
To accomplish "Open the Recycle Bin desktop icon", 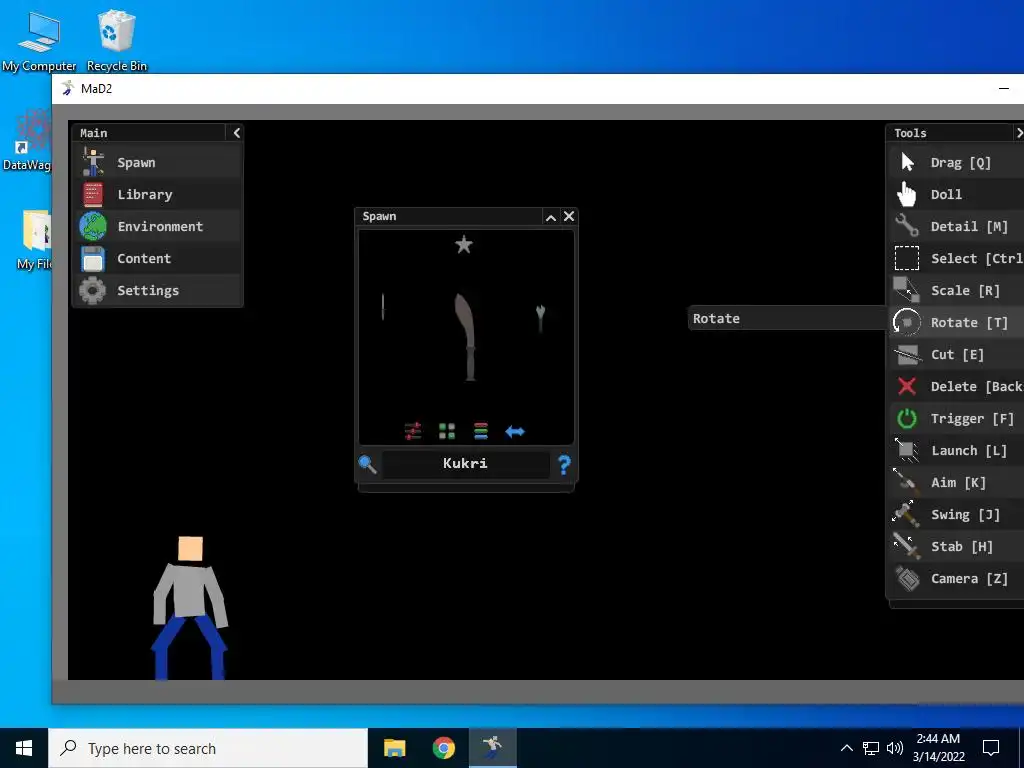I will pyautogui.click(x=116, y=39).
